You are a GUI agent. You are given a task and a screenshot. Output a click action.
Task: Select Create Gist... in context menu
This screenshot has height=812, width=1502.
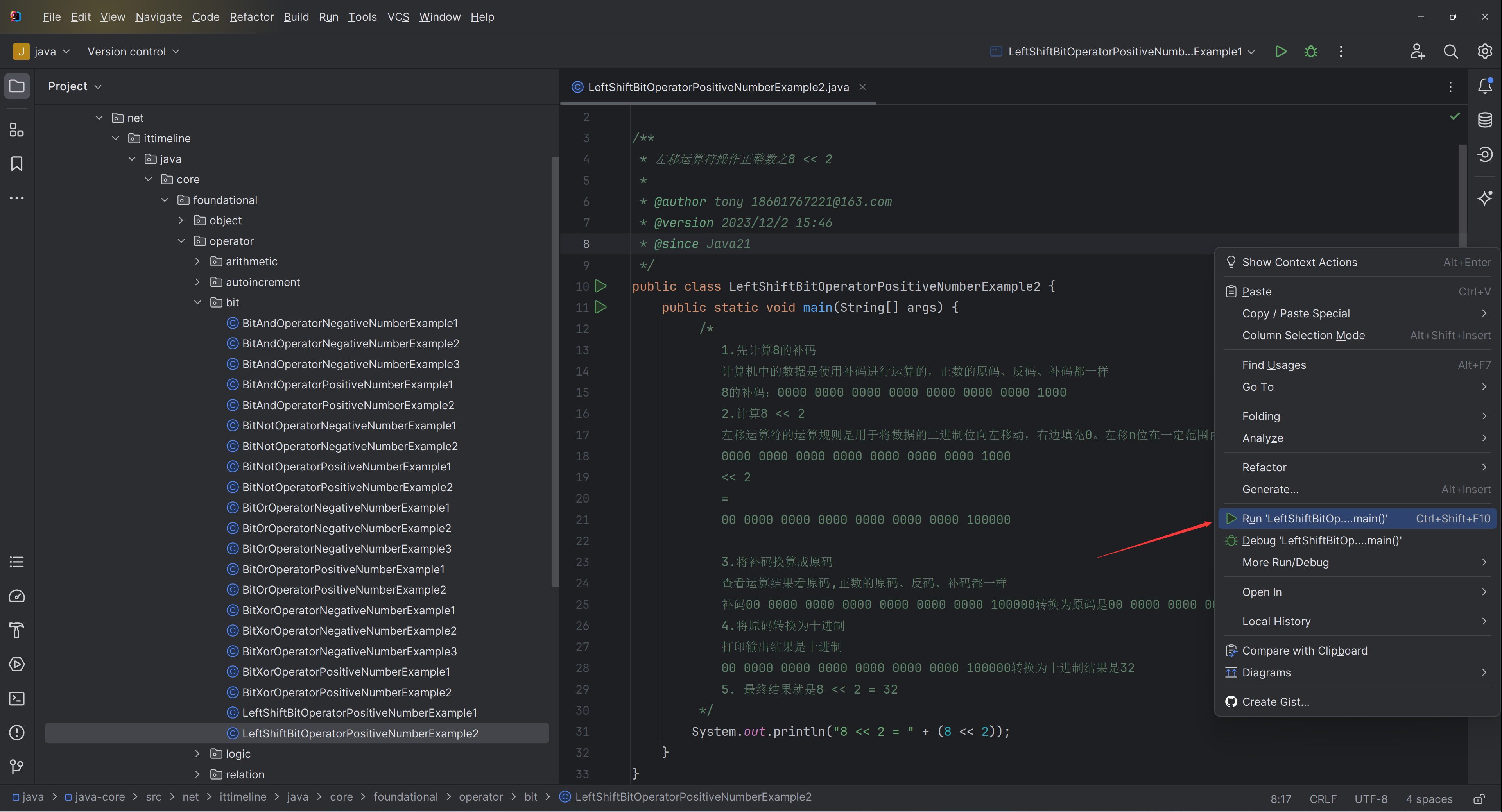click(1357, 702)
